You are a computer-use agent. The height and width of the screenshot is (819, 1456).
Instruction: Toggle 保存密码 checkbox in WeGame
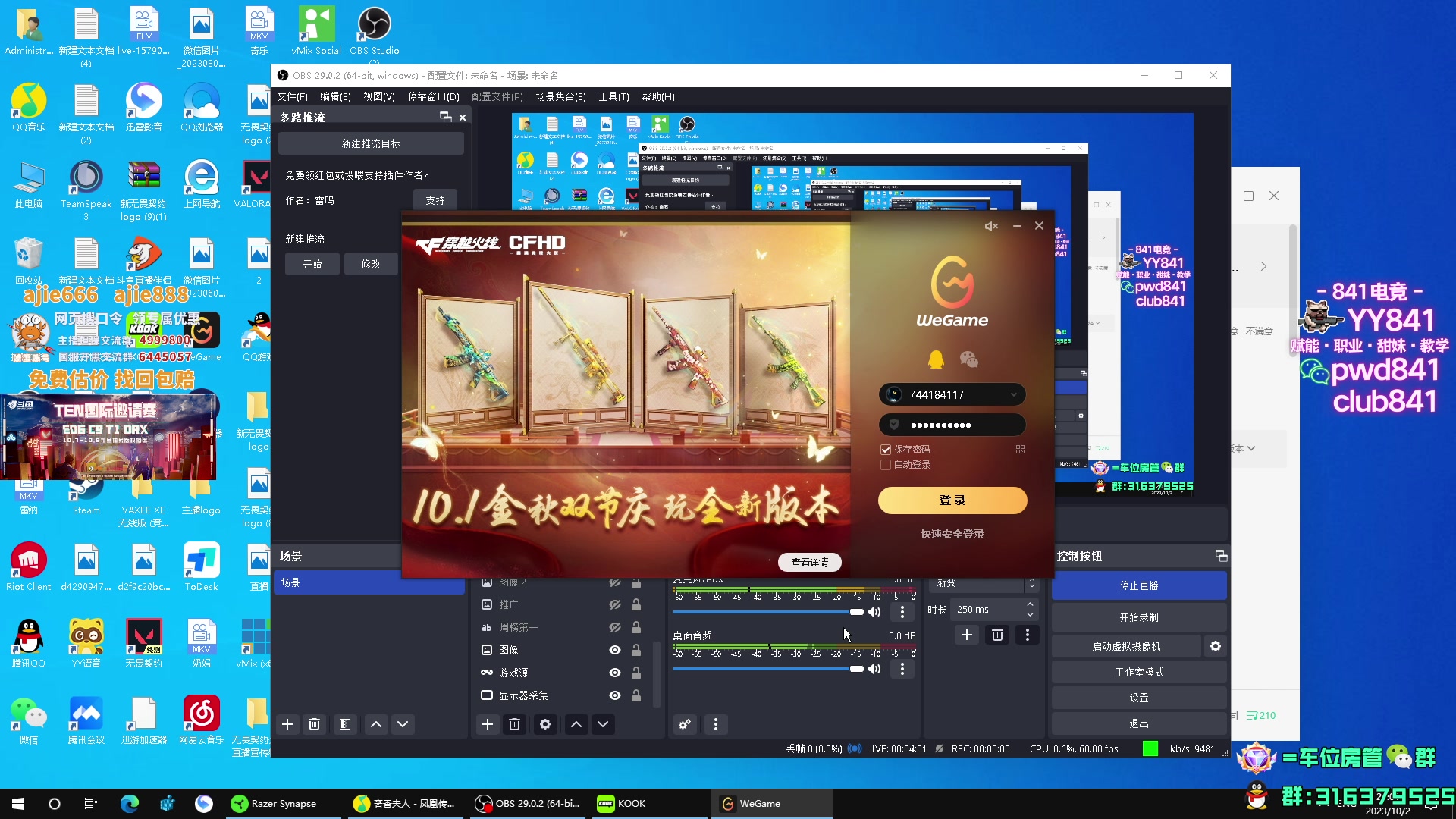point(886,450)
